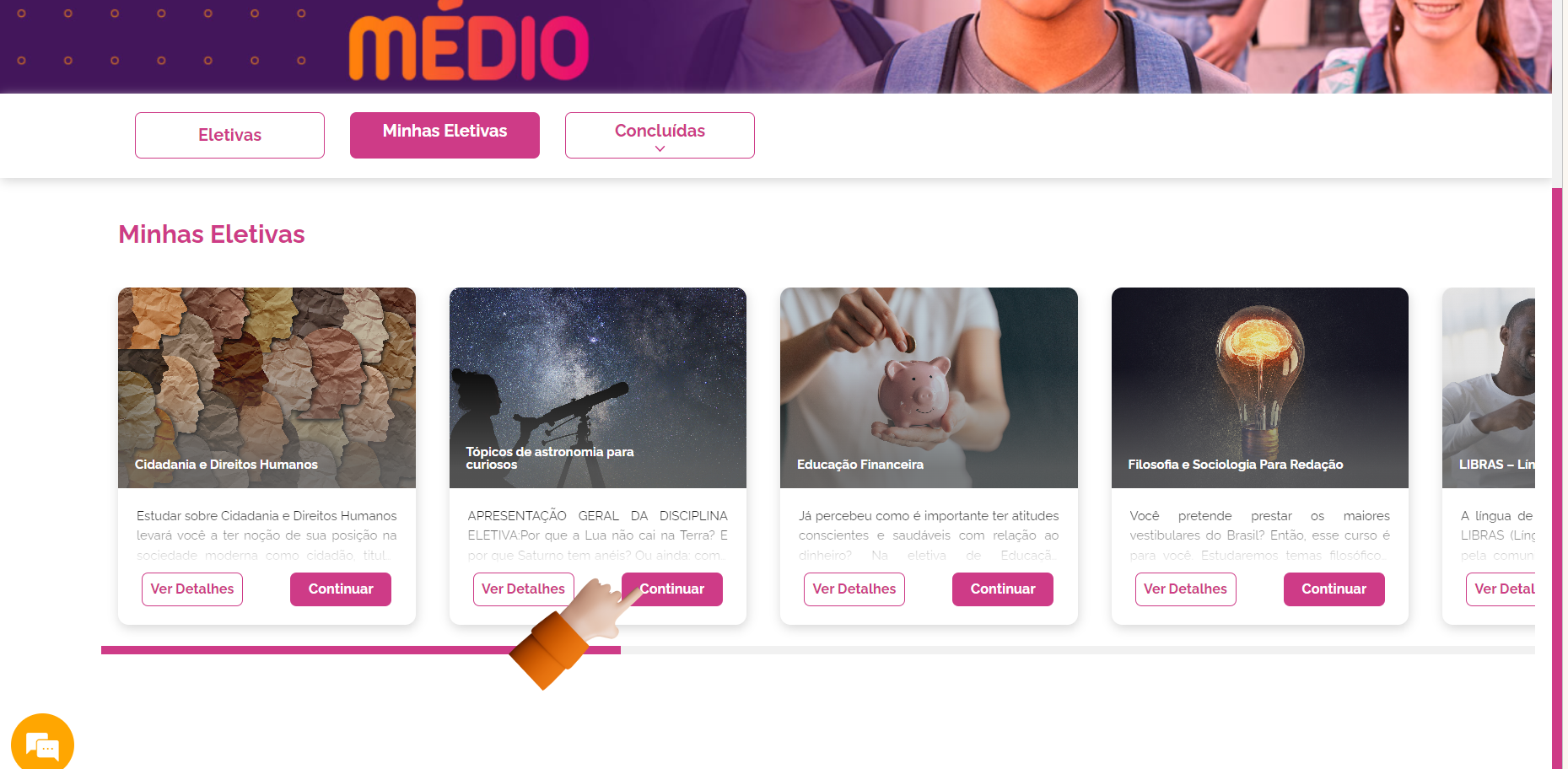Viewport: 1568px width, 769px height.
Task: Click the paper faces Cidadania thumbnail
Action: pyautogui.click(x=267, y=388)
